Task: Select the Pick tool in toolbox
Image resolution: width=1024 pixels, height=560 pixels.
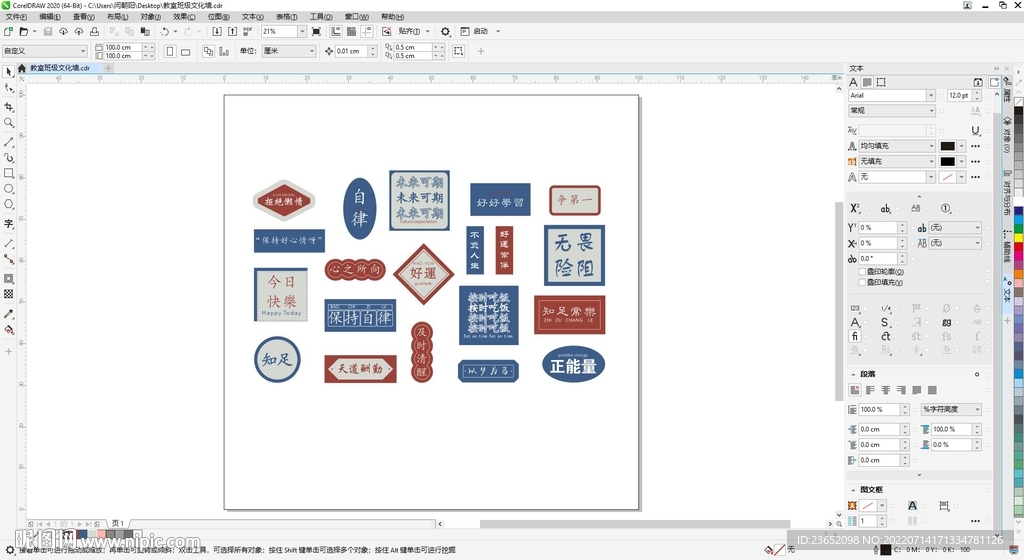Action: 8,72
